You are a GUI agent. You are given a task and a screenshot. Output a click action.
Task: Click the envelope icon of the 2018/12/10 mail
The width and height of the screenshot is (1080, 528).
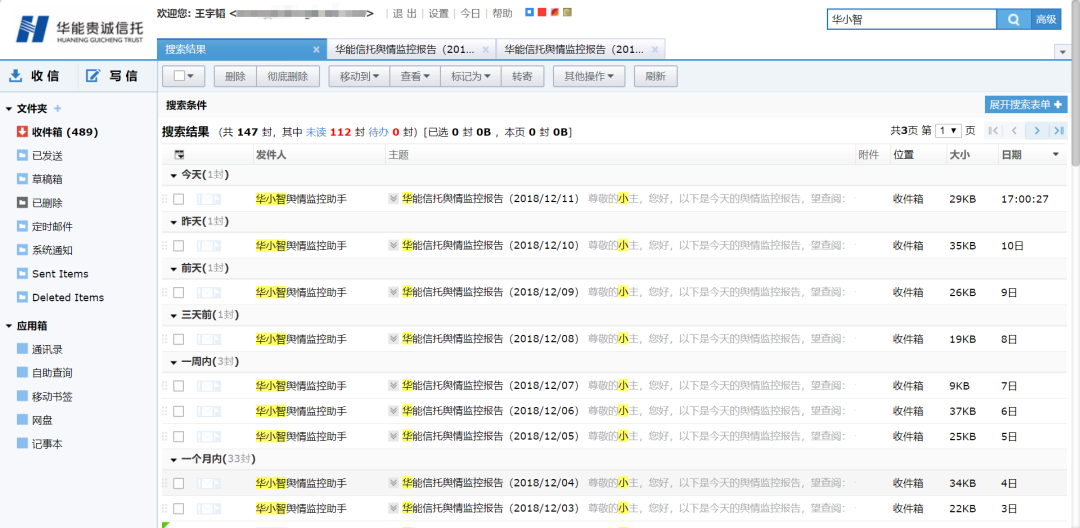(209, 246)
